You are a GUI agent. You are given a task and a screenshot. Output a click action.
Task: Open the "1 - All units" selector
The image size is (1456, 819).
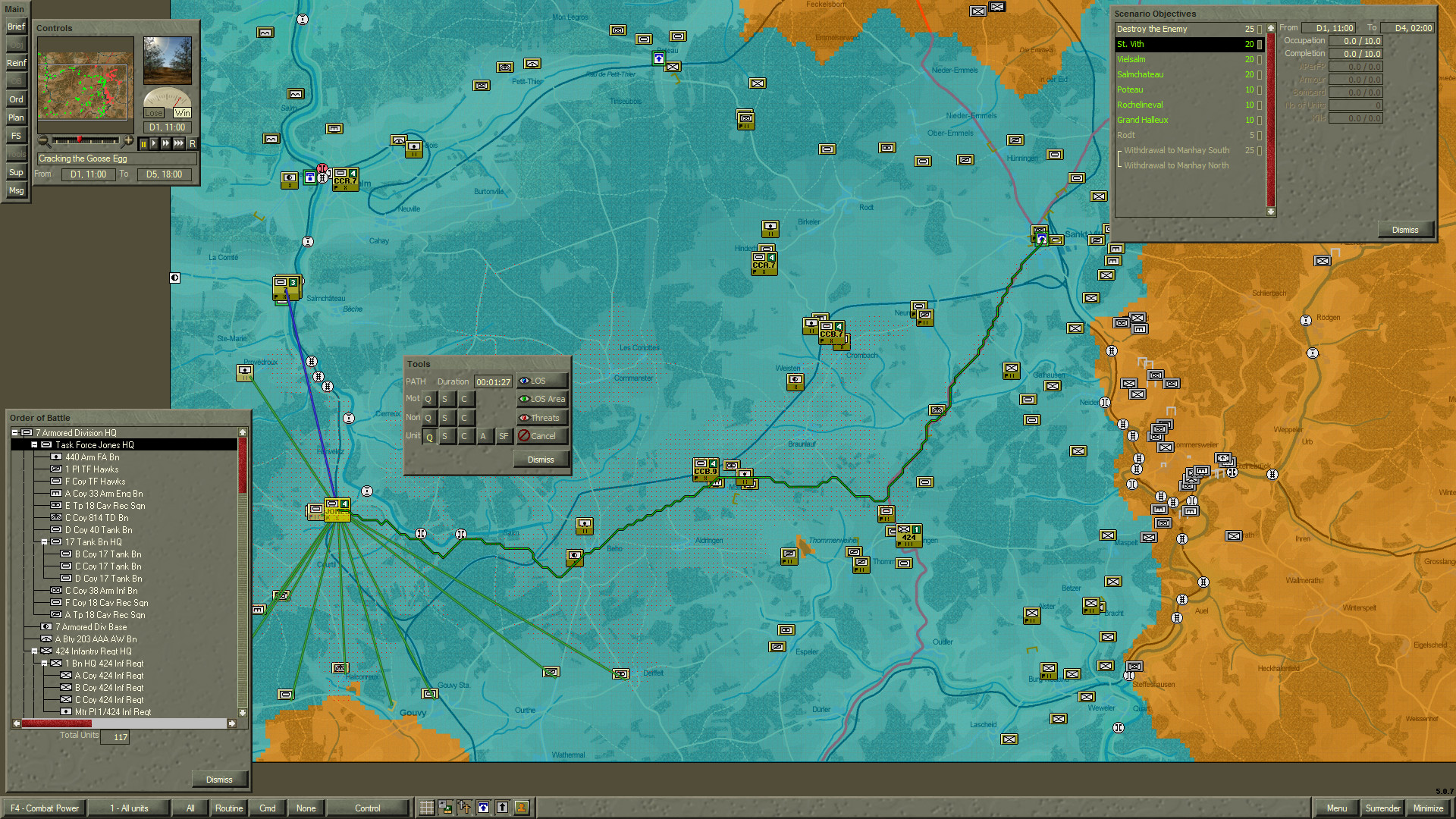(129, 808)
